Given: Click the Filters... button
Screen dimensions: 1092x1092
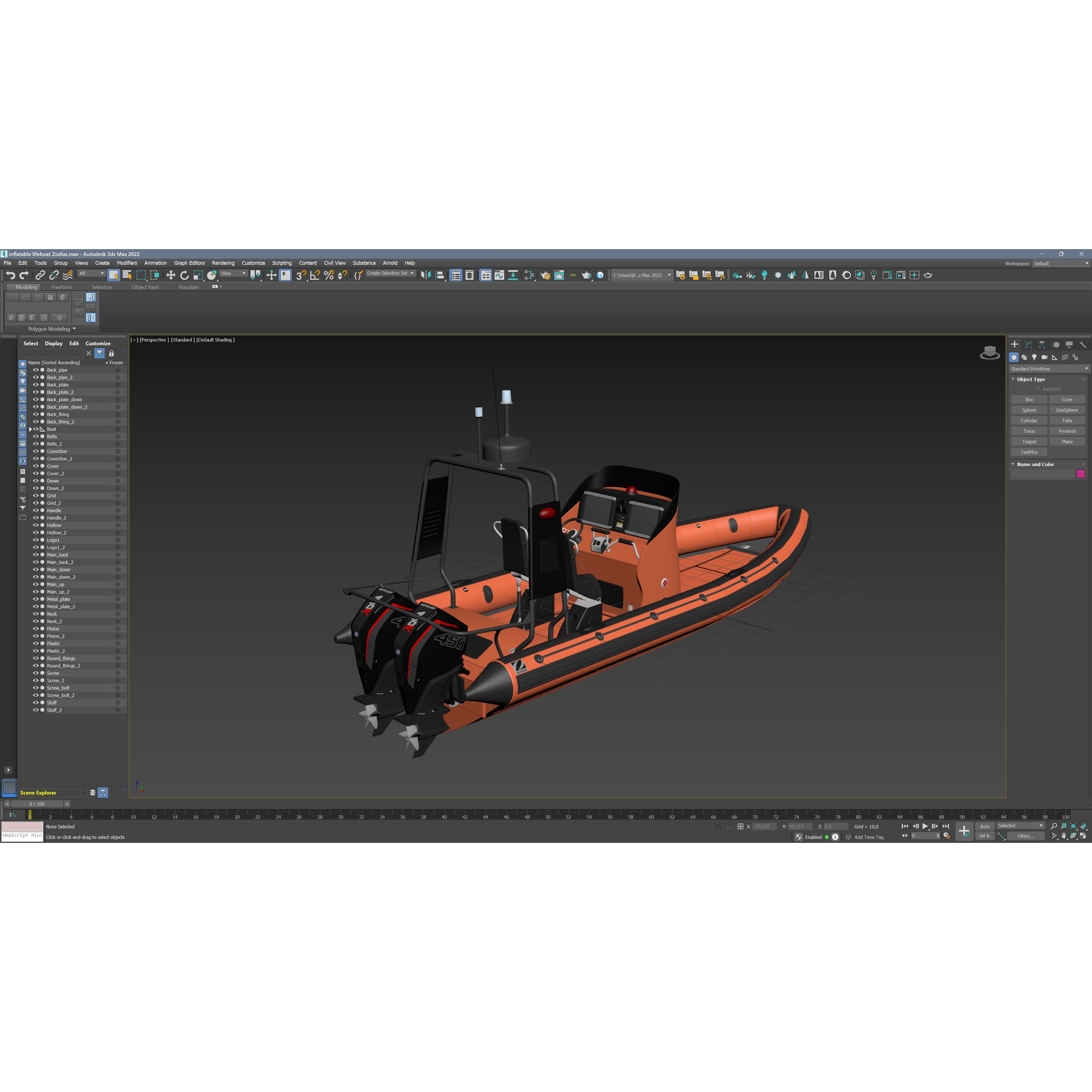Looking at the screenshot, I should pyautogui.click(x=1026, y=836).
